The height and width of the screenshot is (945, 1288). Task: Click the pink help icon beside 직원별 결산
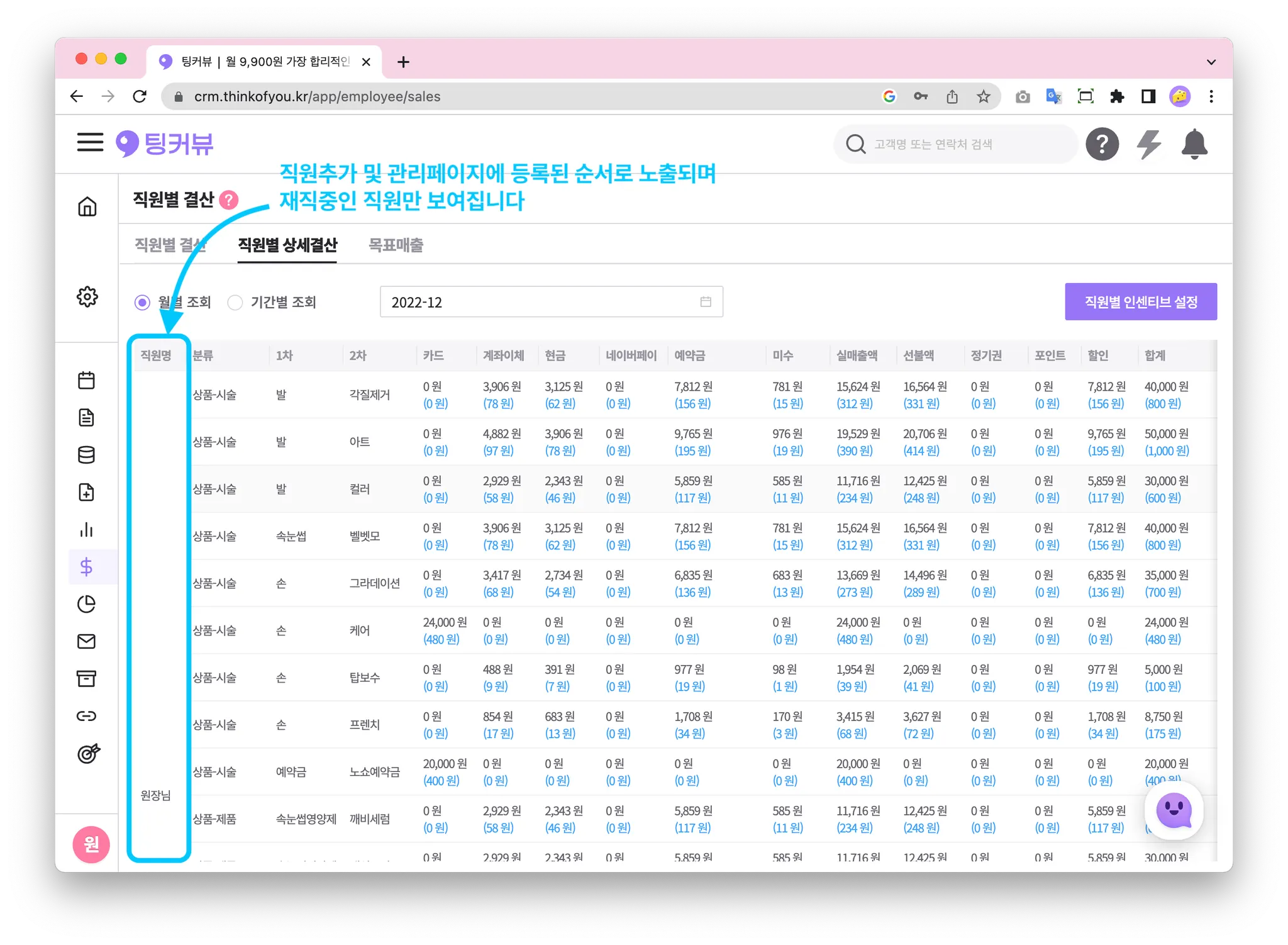228,200
